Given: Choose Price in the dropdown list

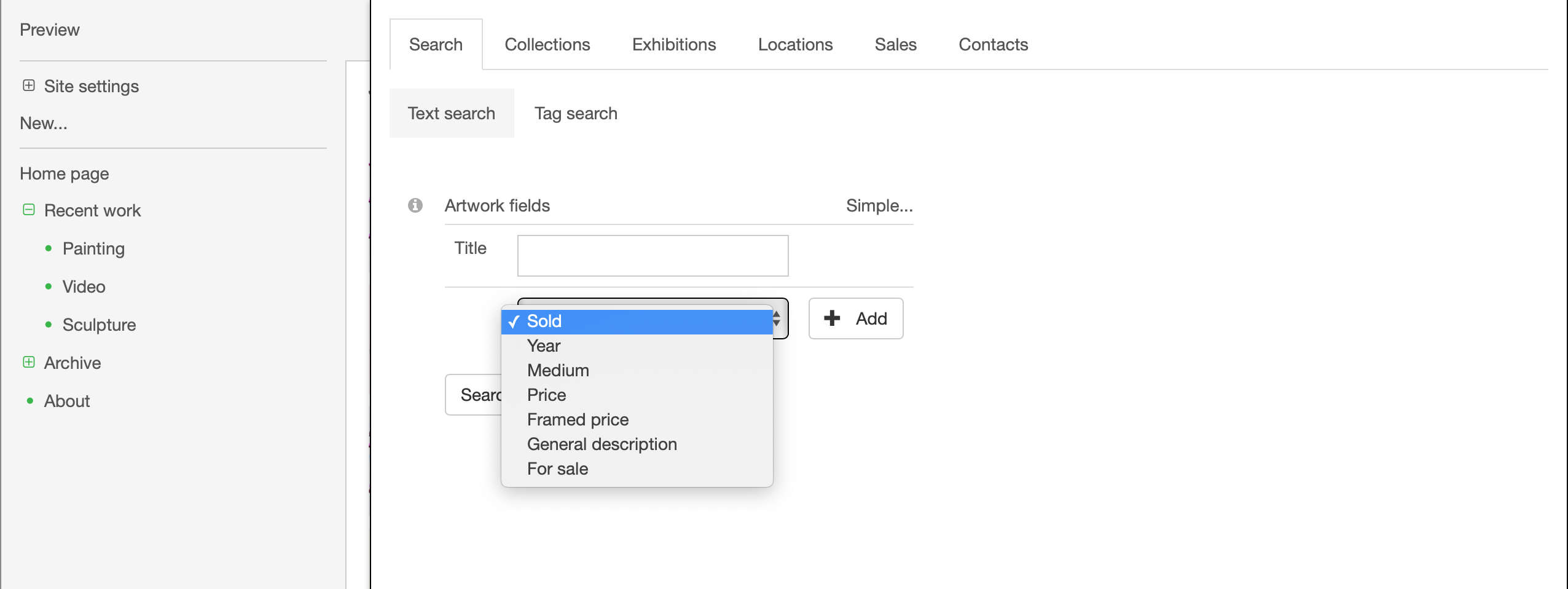Looking at the screenshot, I should [637, 395].
